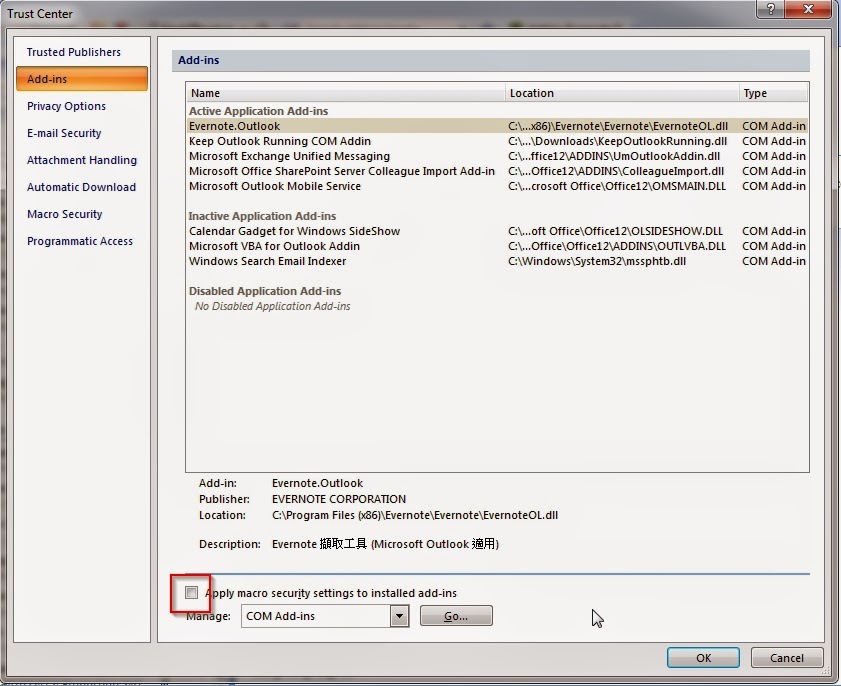Select SharePoint Server Colleague Import Add-in row

pyautogui.click(x=497, y=171)
